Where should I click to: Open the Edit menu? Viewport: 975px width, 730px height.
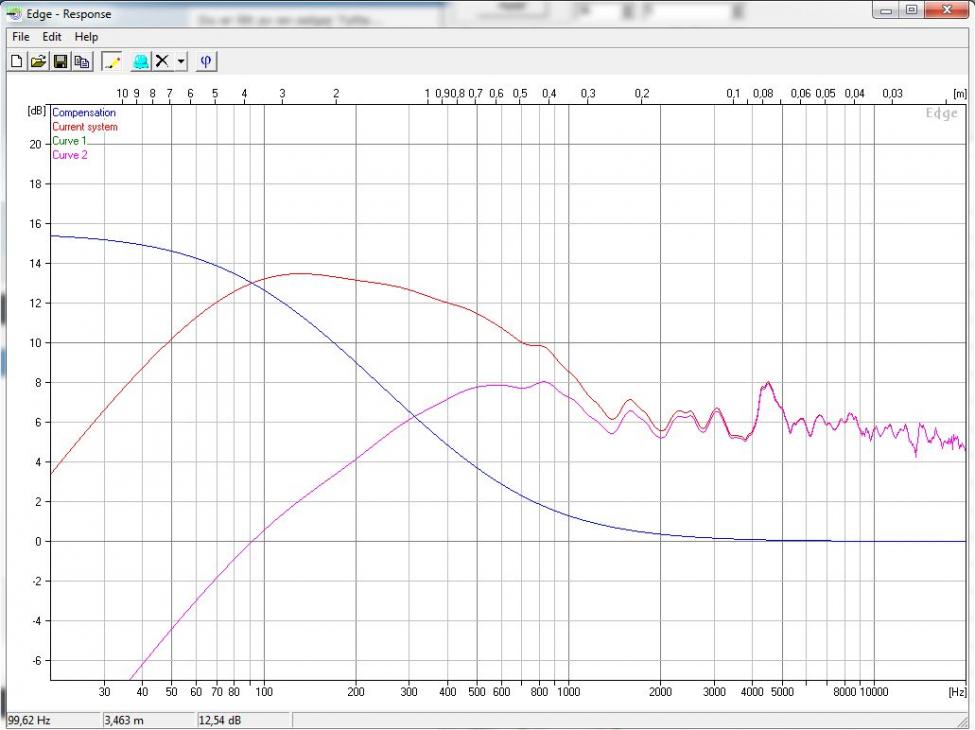pos(52,37)
